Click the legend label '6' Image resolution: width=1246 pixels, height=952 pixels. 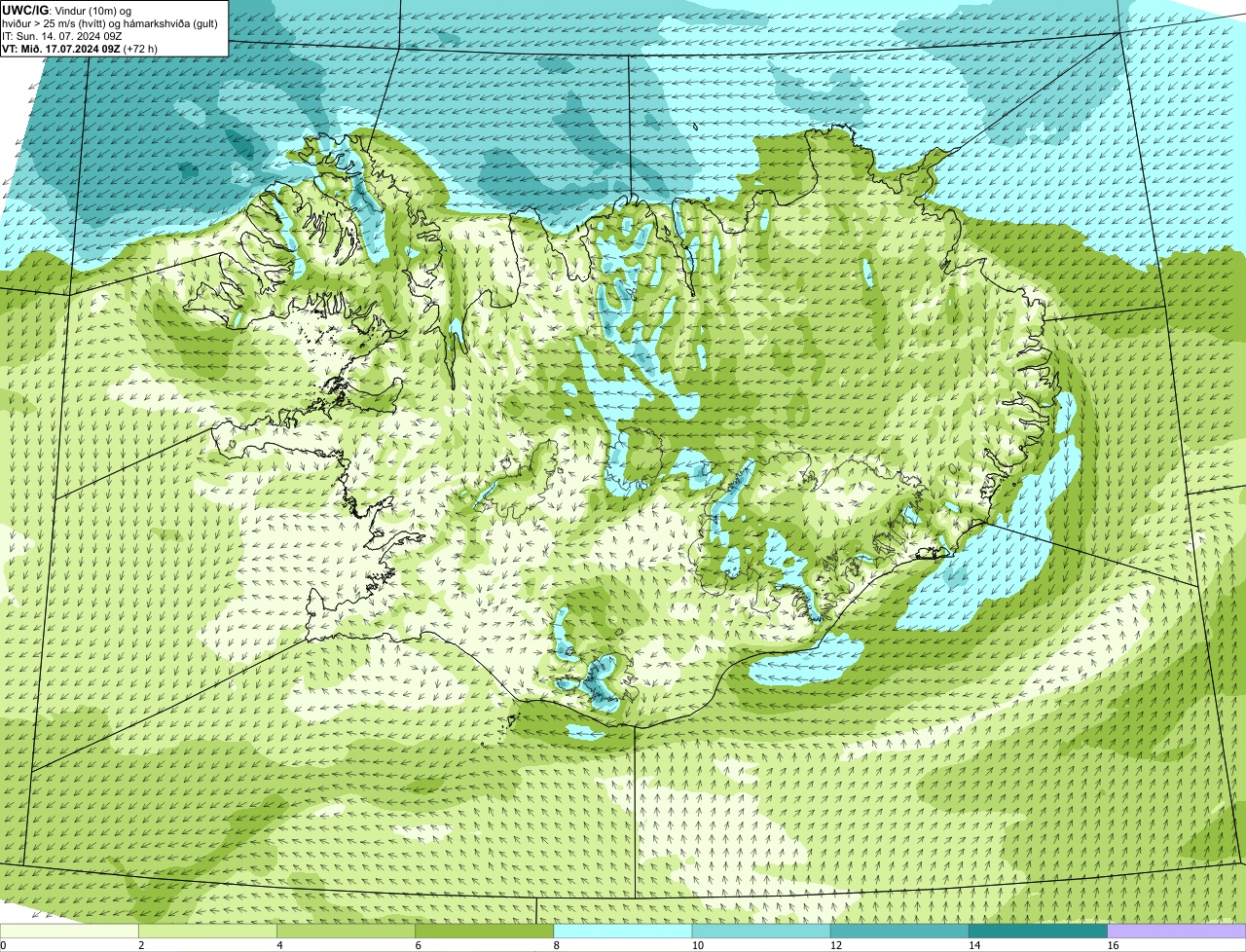418,945
